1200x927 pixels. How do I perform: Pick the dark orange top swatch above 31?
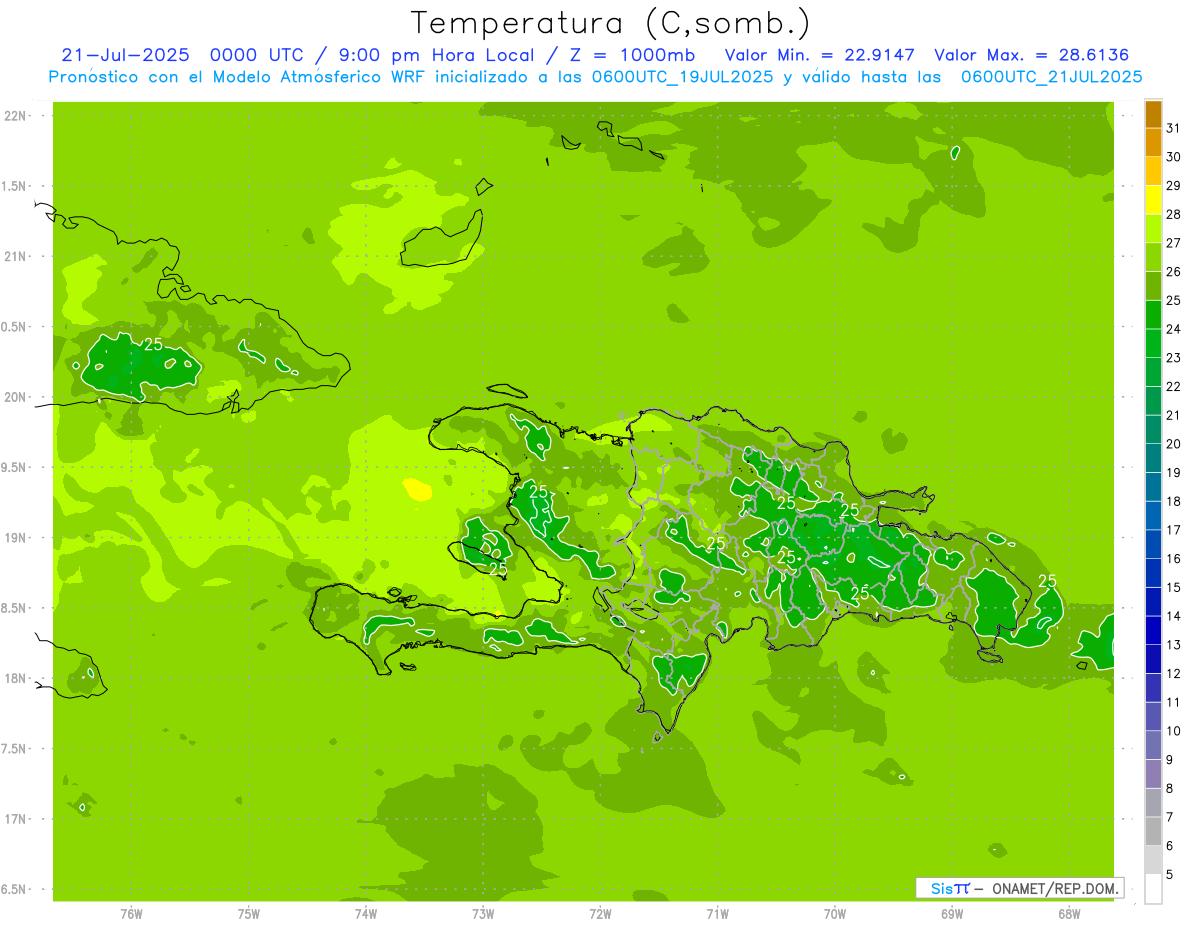(1153, 114)
